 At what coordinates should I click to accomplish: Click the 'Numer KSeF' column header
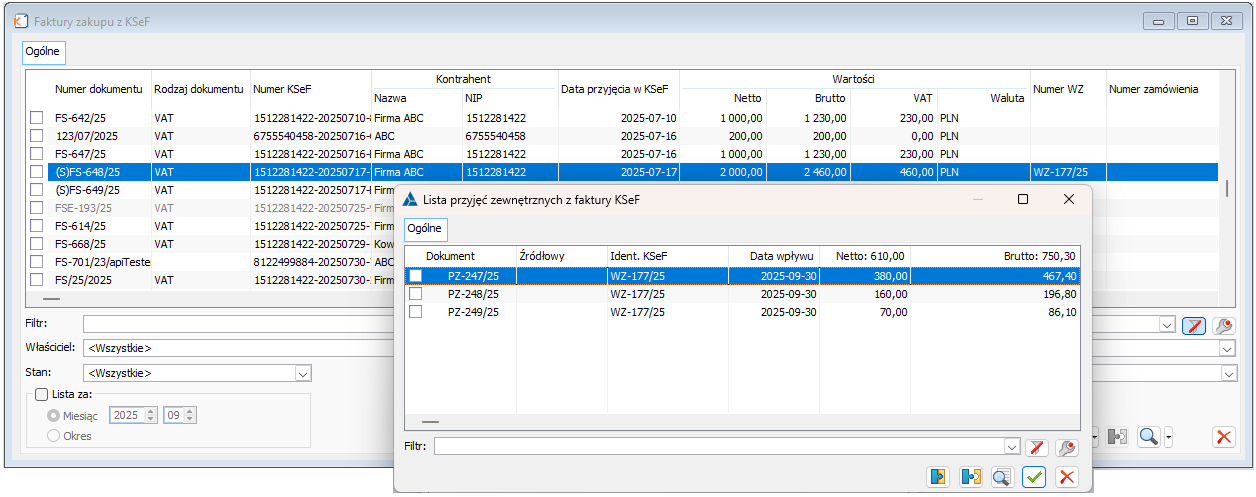[x=282, y=89]
